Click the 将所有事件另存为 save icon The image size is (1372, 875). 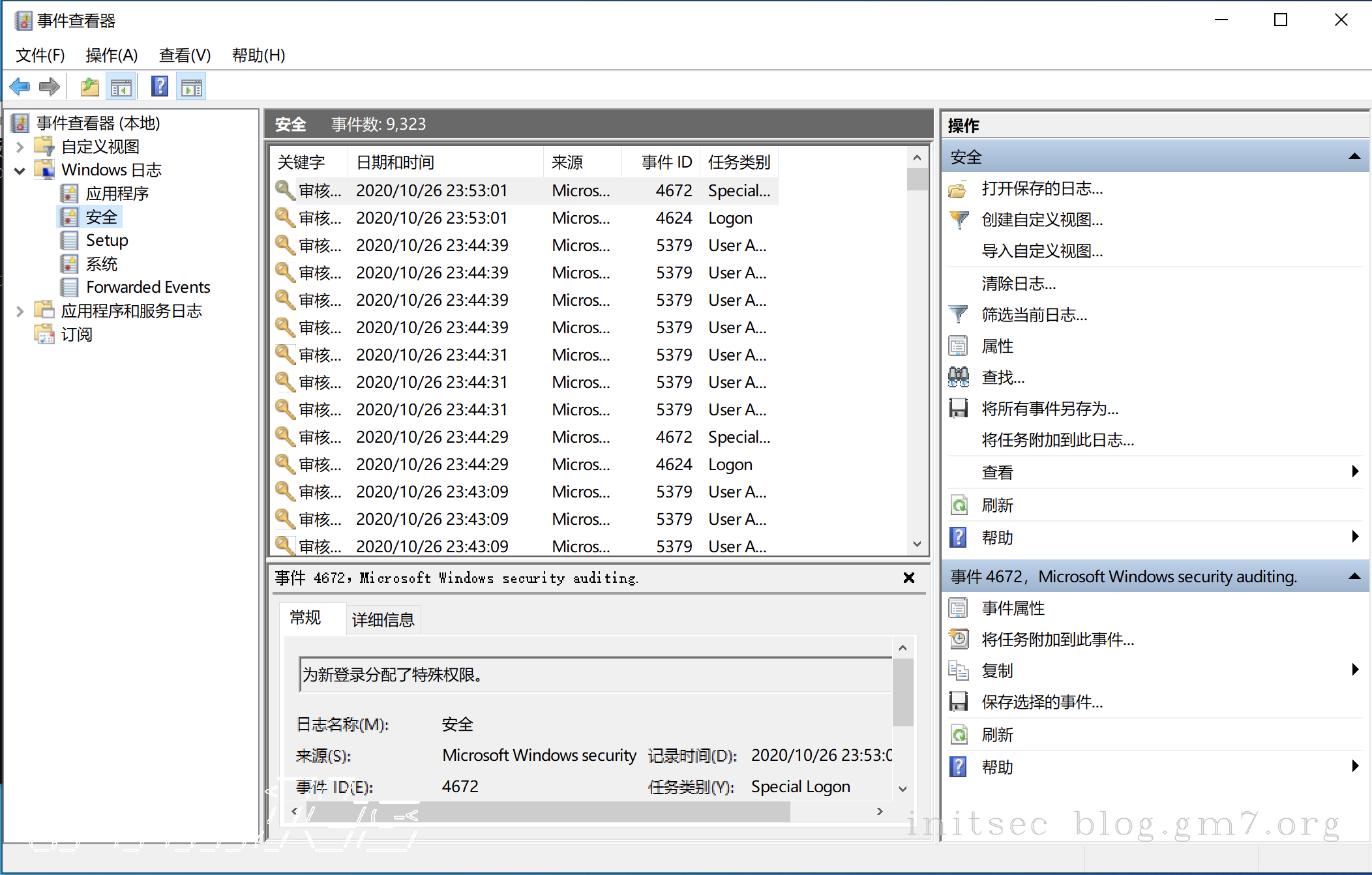tap(958, 408)
